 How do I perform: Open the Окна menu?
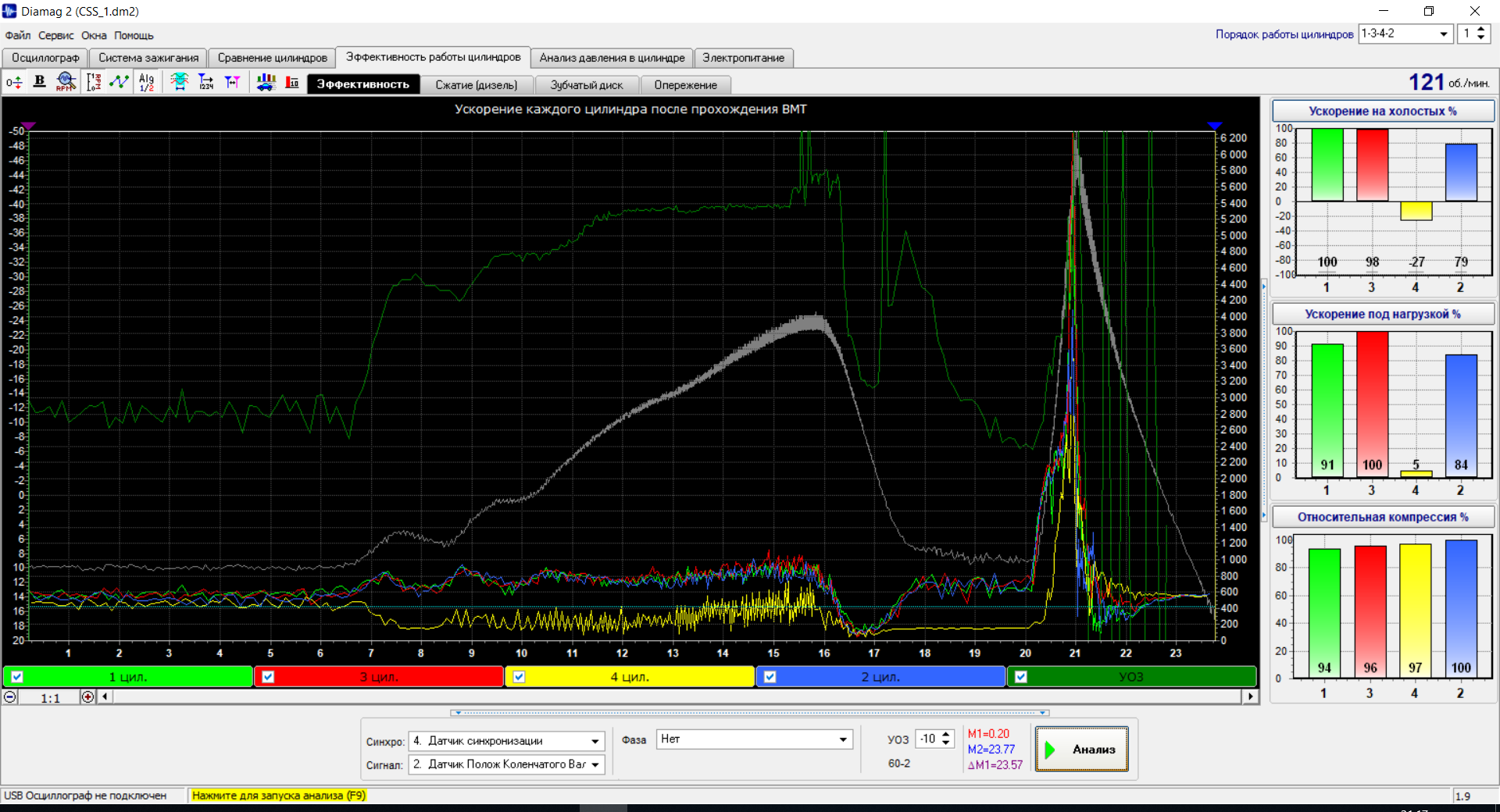(x=94, y=35)
